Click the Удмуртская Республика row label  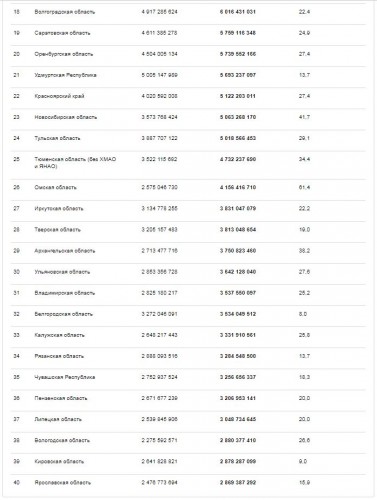pyautogui.click(x=65, y=75)
